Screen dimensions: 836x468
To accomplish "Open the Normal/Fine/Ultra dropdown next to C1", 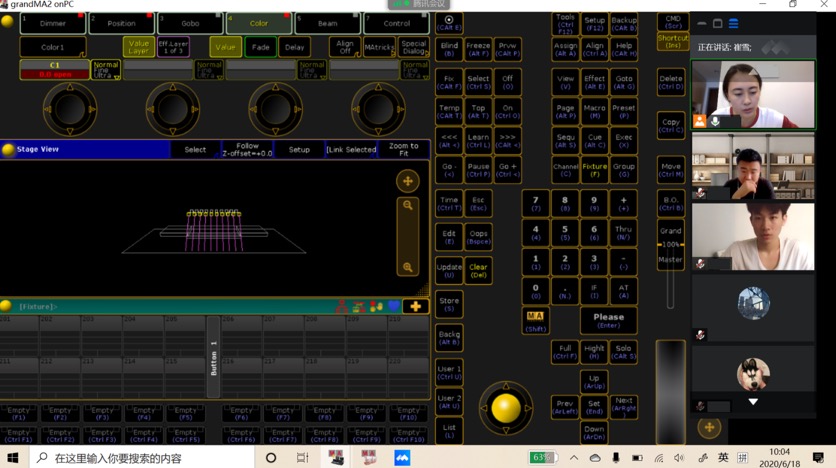I will (x=106, y=70).
